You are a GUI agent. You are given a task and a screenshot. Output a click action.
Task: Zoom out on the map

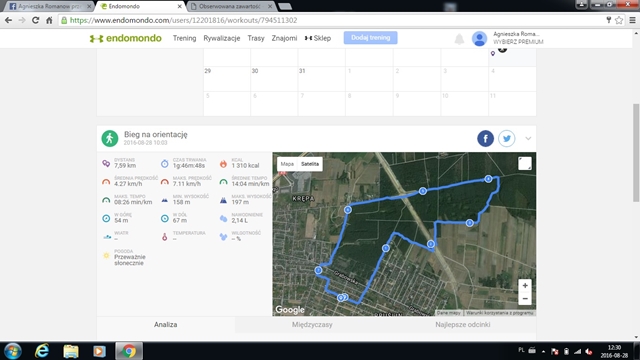click(525, 299)
